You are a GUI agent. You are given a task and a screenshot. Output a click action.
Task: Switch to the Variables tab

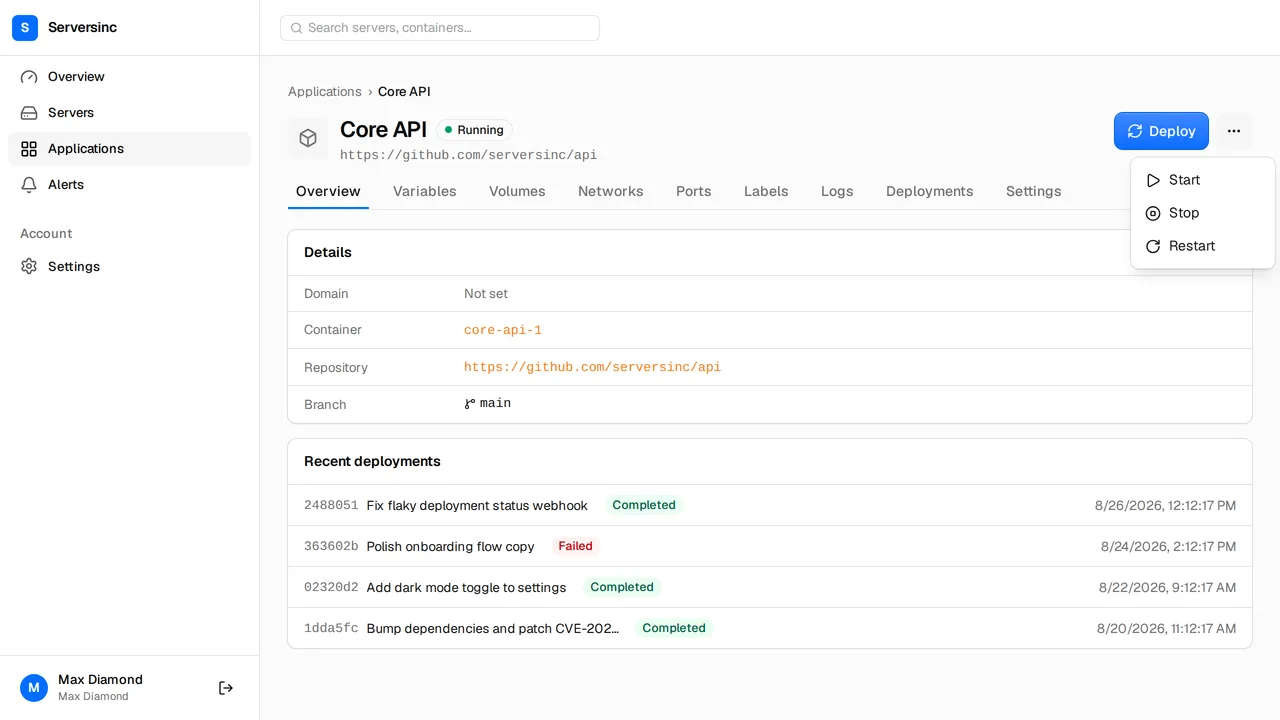(x=425, y=191)
